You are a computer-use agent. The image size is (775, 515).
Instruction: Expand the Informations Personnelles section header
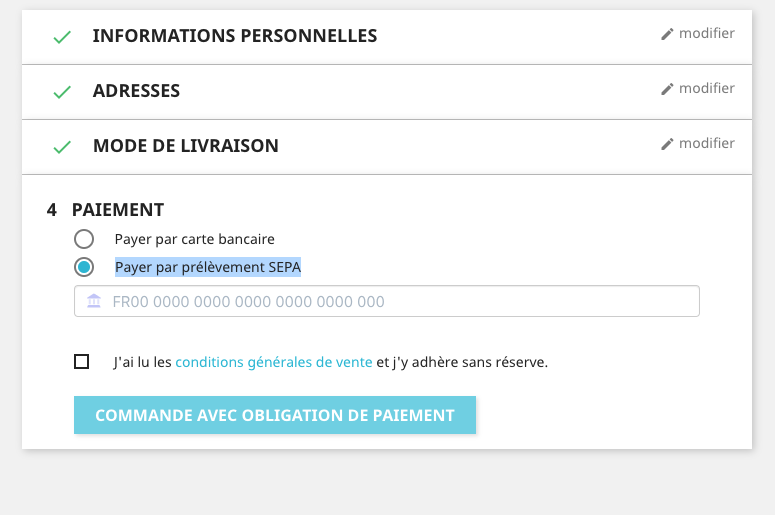point(235,36)
